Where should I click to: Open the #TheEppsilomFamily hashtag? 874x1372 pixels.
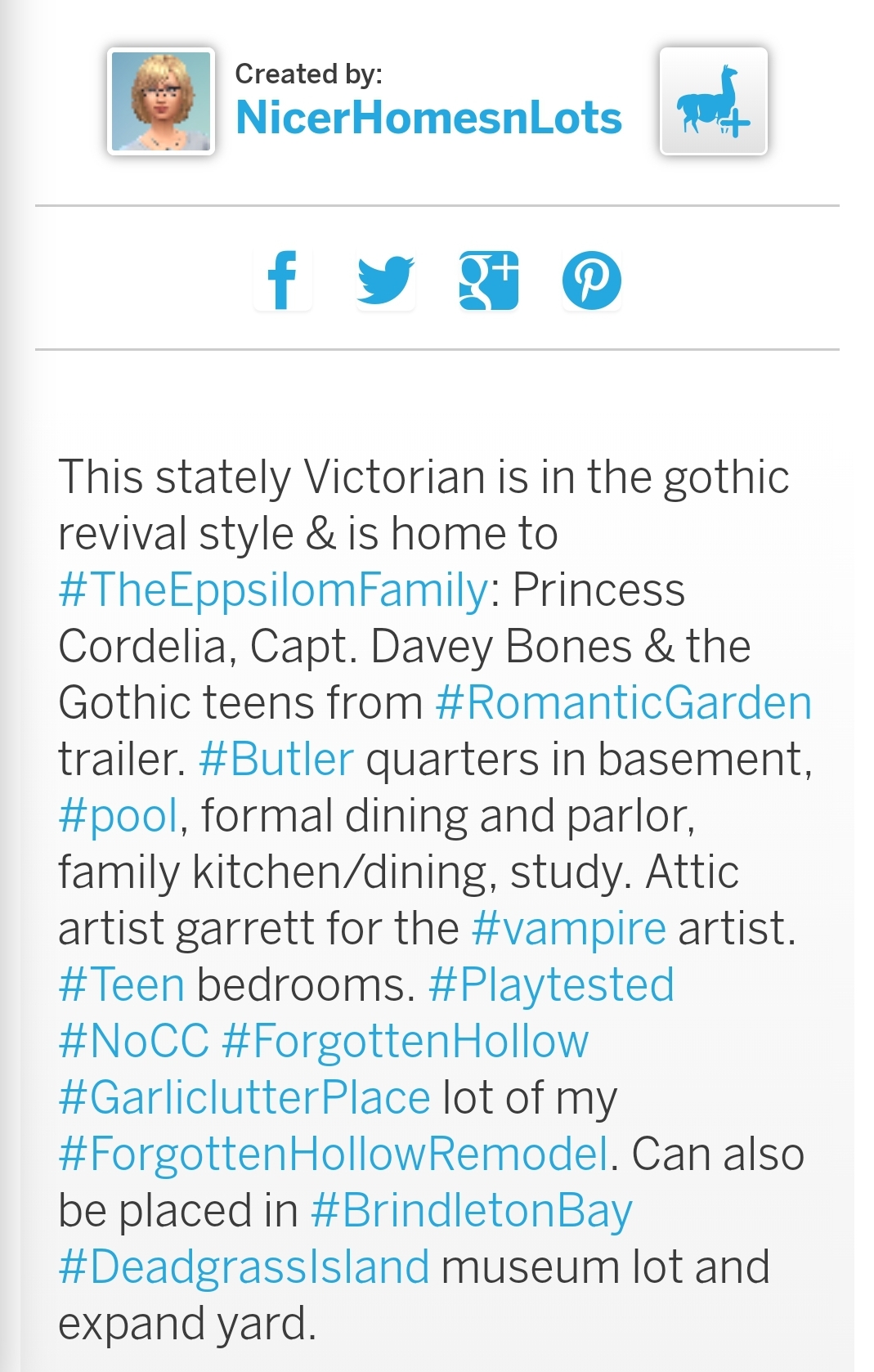[273, 590]
